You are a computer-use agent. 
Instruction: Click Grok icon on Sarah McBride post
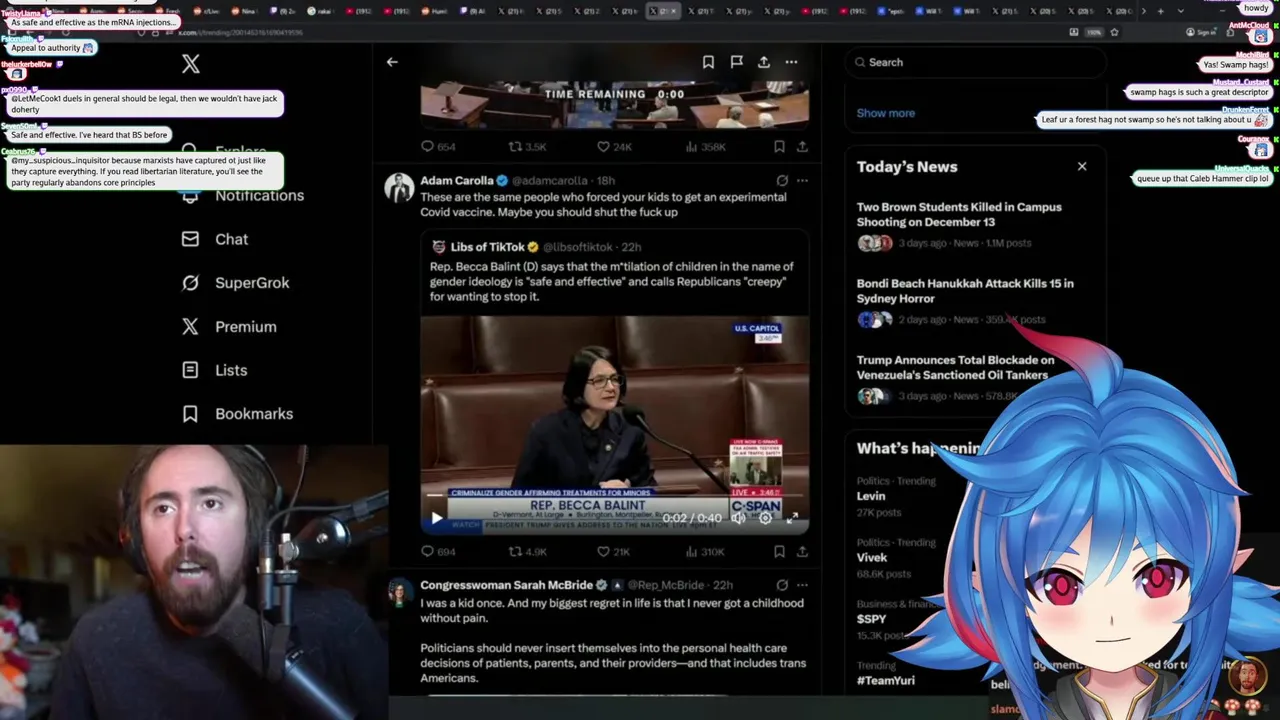tap(782, 585)
